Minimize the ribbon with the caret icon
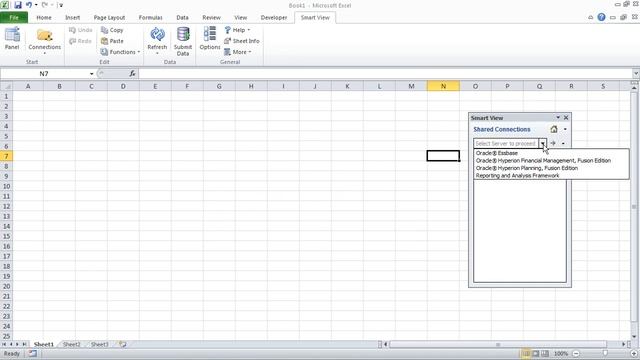The height and width of the screenshot is (360, 640). click(591, 18)
